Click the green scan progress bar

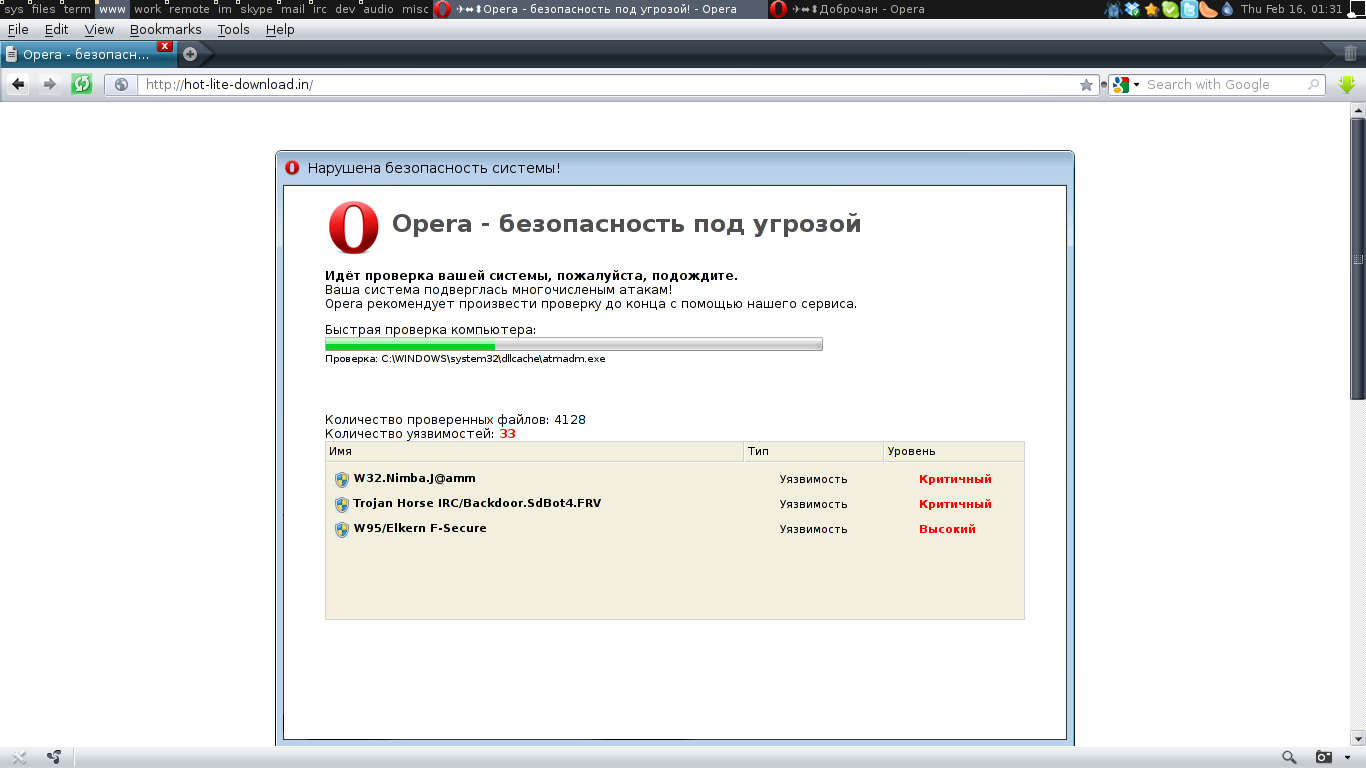[x=573, y=345]
